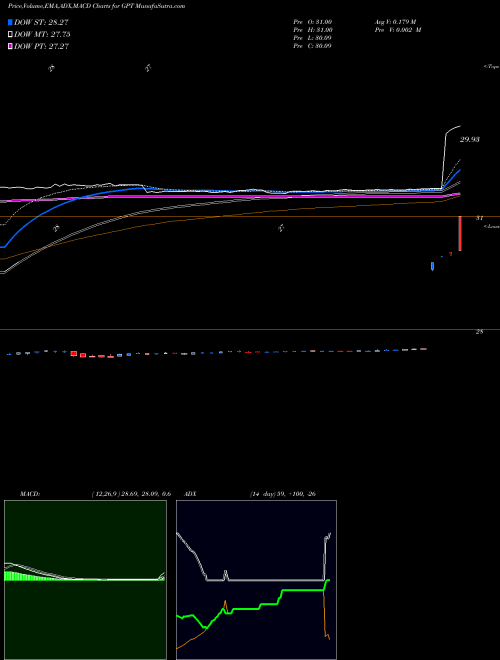Click the magenta DOW PT legend swatch
The height and width of the screenshot is (660, 500).
tap(10, 46)
